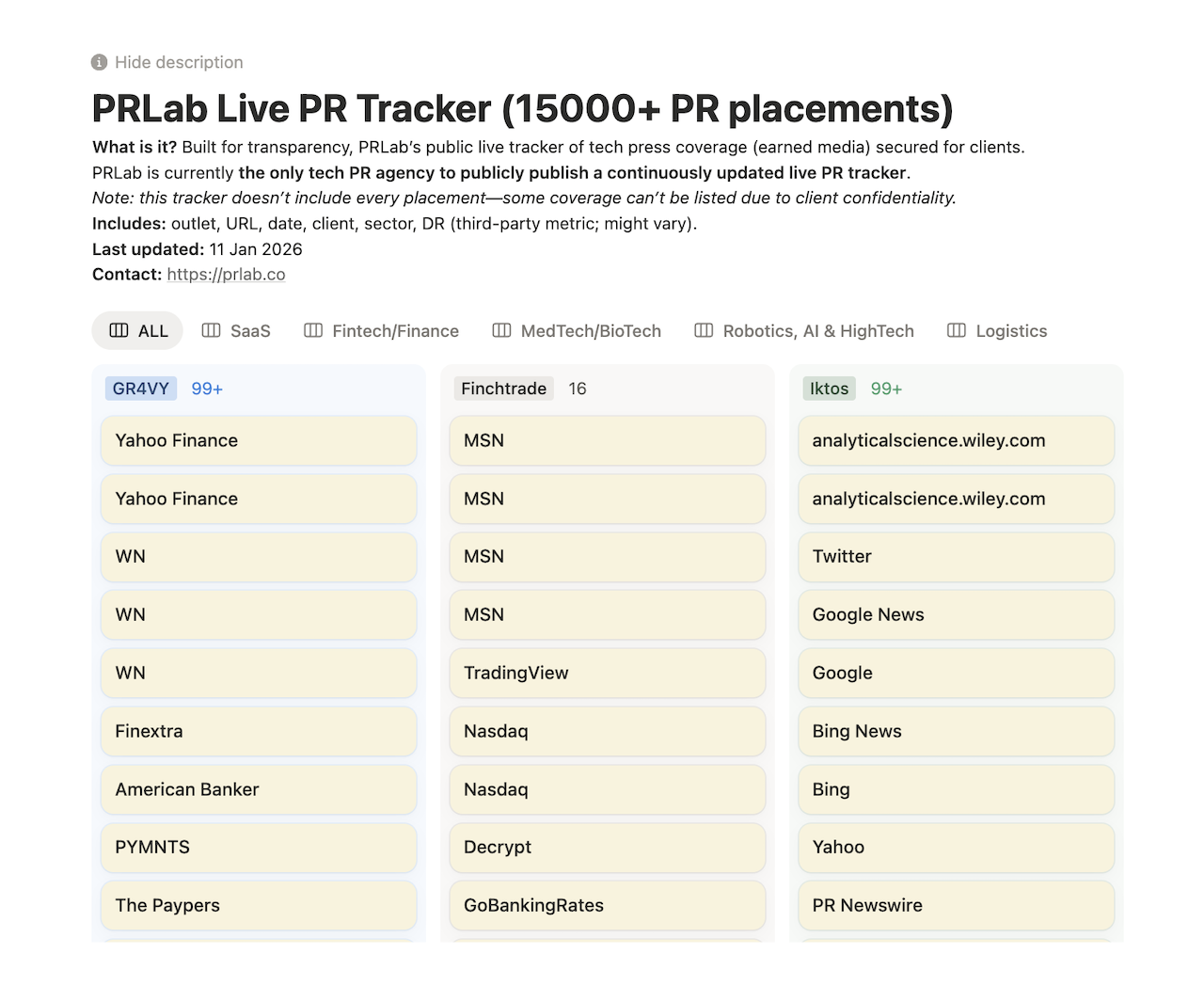Click the Iktos group label
1204x985 pixels.
click(829, 389)
